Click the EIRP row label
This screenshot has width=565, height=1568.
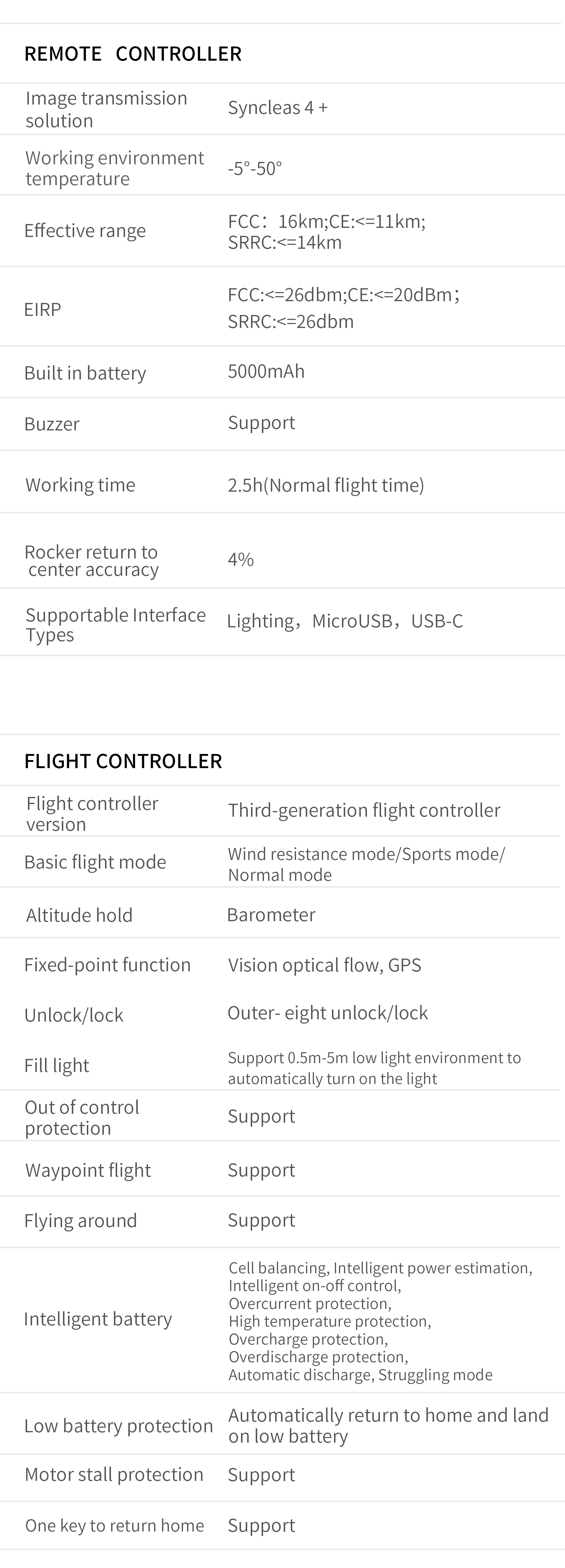(x=43, y=309)
